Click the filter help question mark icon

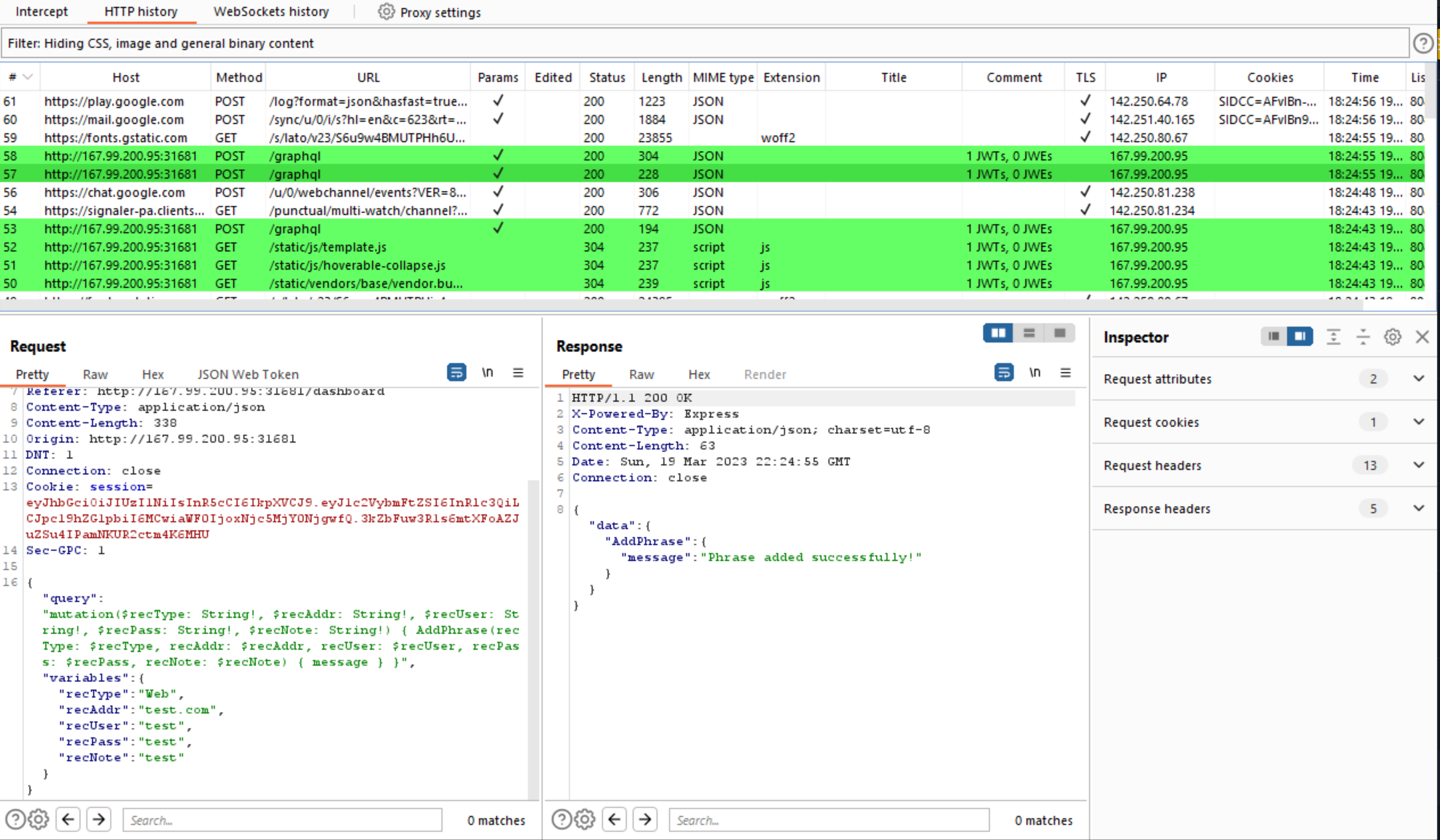pos(1423,43)
